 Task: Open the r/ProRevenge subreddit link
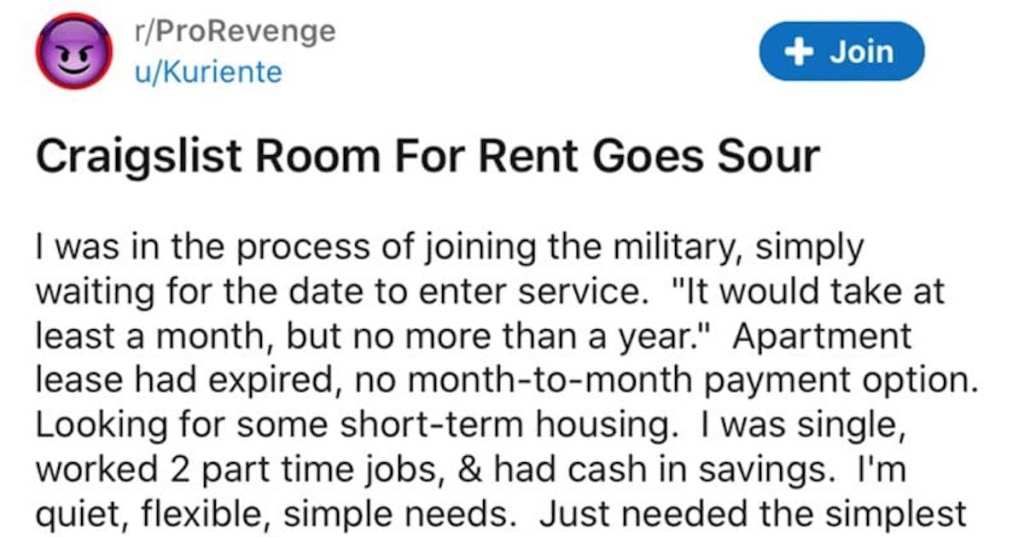(234, 31)
